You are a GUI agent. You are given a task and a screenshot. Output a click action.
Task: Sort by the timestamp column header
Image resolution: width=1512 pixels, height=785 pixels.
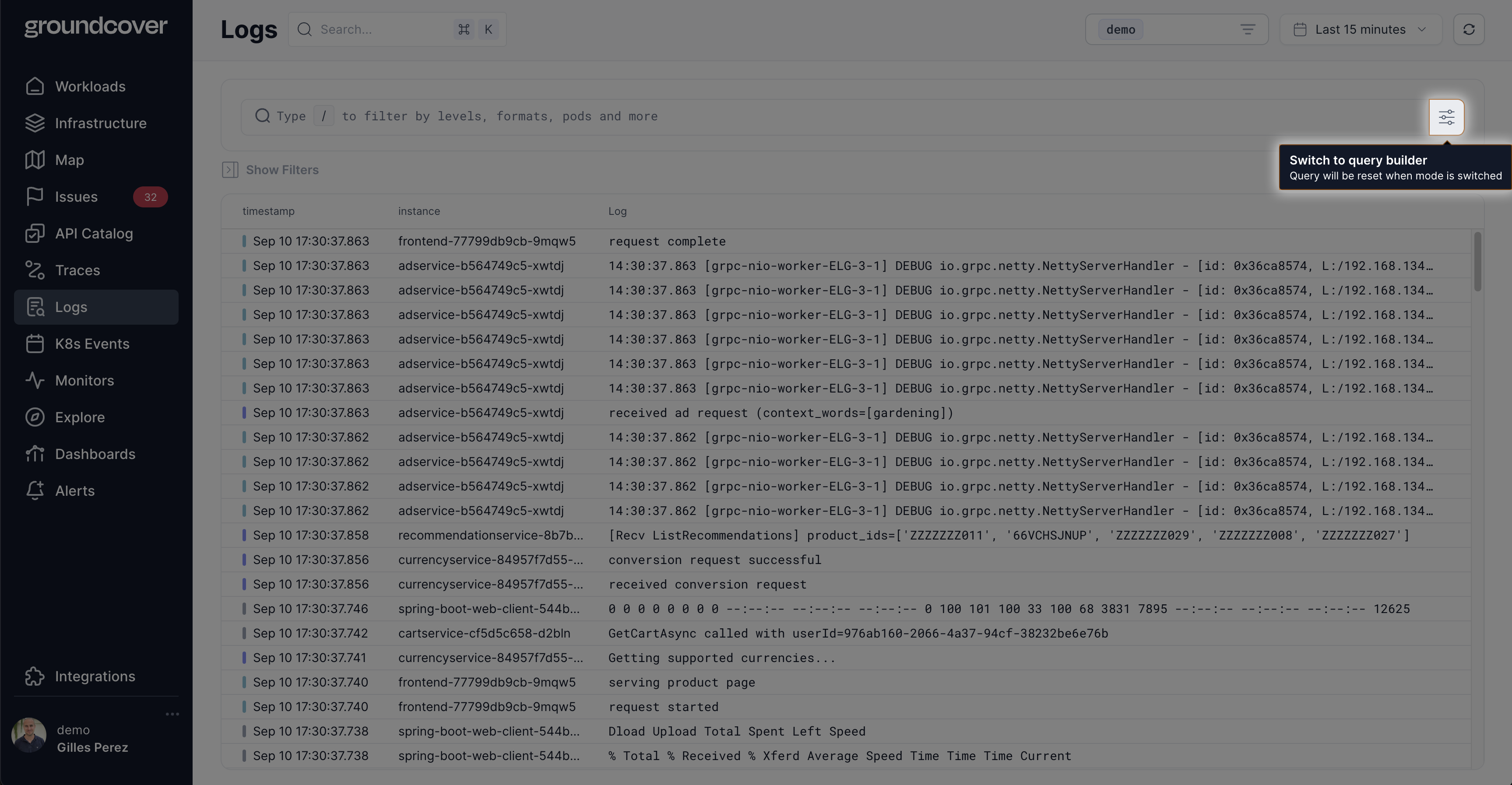[268, 211]
